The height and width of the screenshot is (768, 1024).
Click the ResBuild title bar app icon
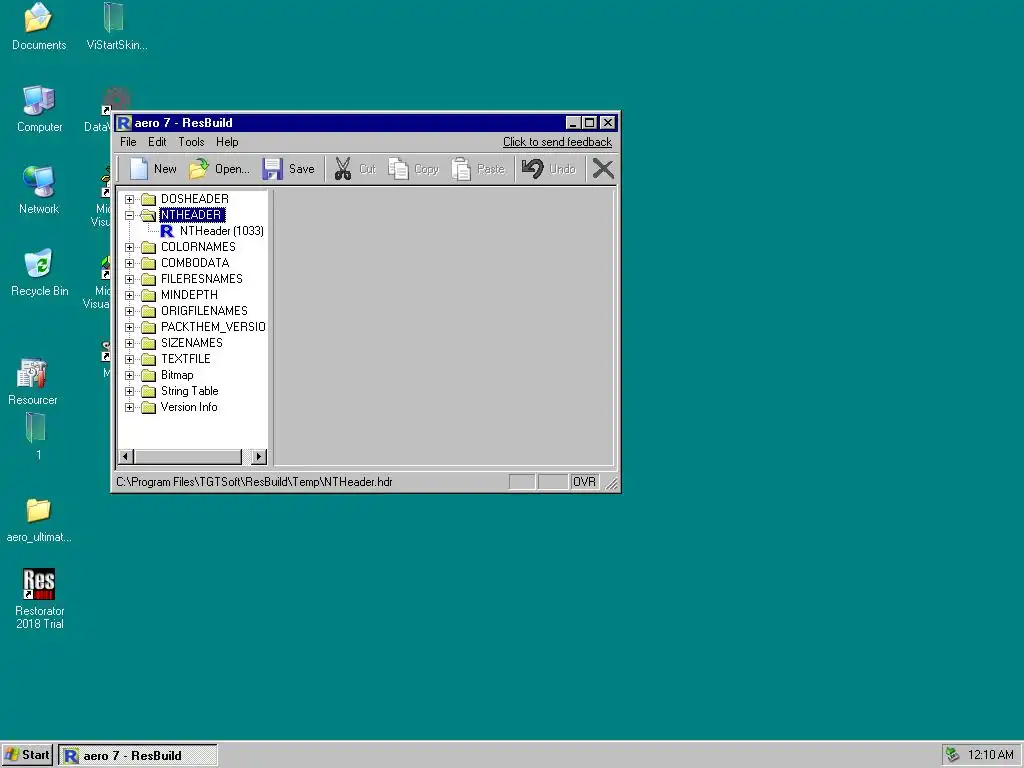point(123,123)
